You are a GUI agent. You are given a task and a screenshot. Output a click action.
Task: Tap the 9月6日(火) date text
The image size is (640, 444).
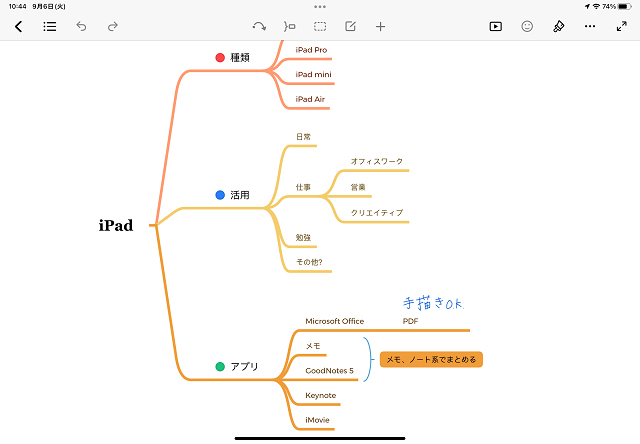49,6
